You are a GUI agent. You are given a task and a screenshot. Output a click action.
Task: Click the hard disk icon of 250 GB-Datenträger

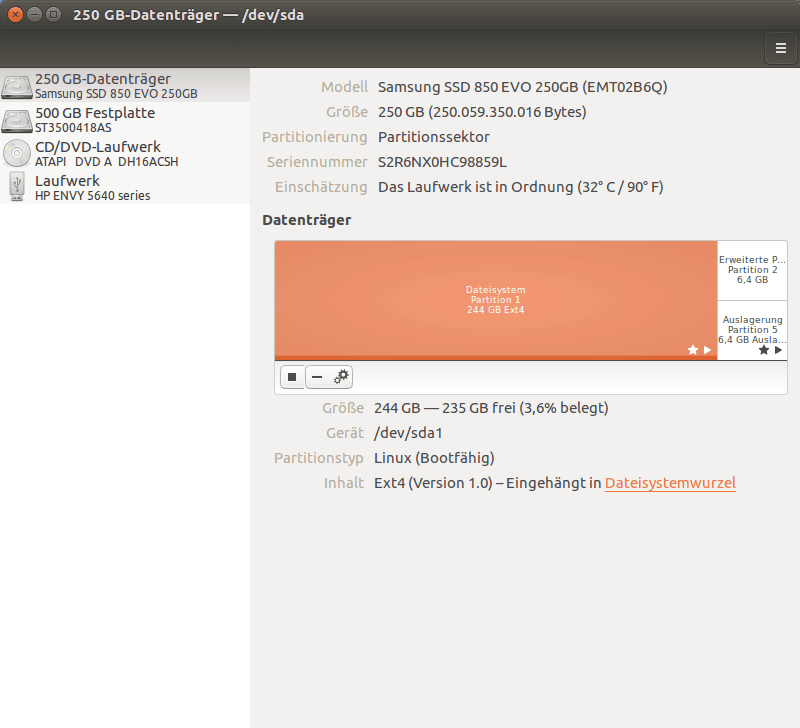click(x=17, y=86)
